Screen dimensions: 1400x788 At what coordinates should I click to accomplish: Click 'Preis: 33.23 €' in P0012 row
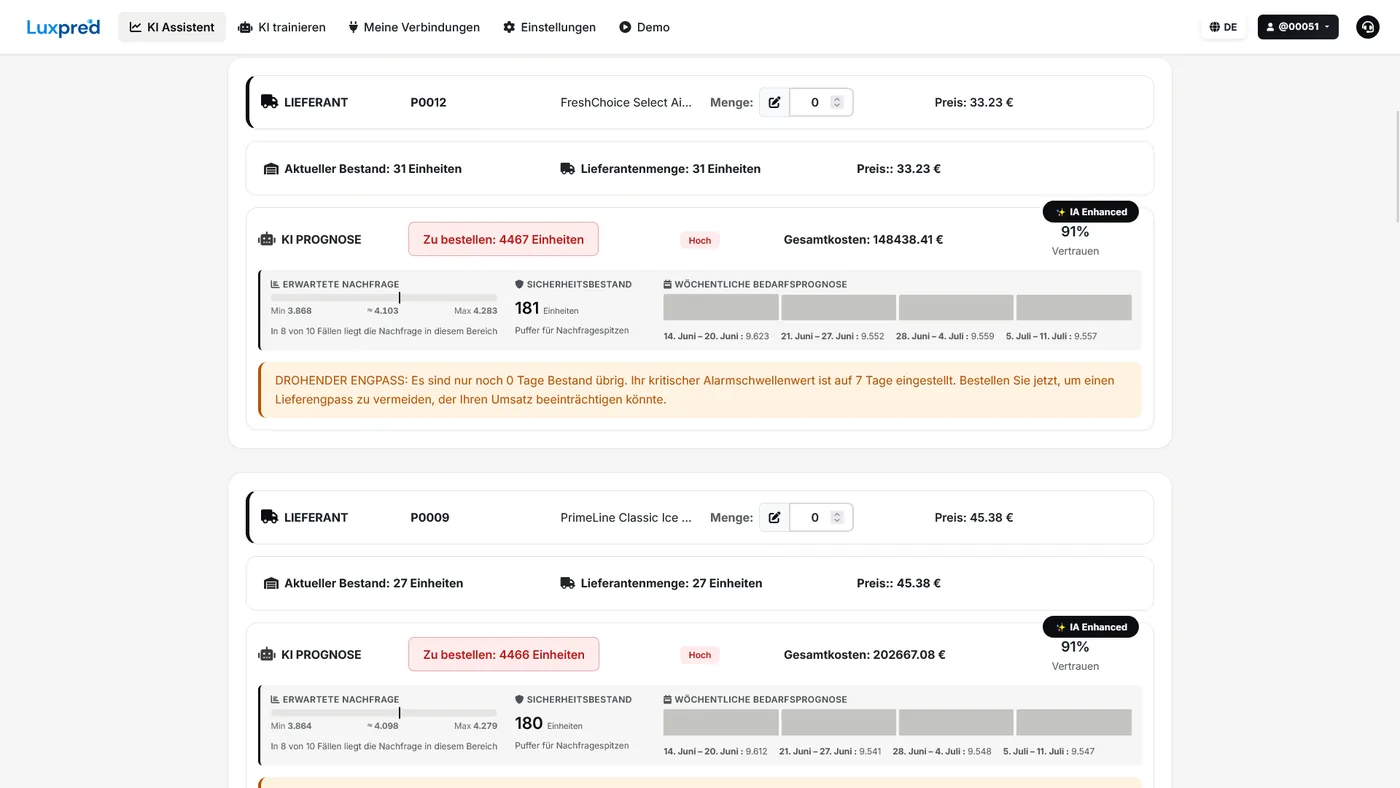[974, 102]
